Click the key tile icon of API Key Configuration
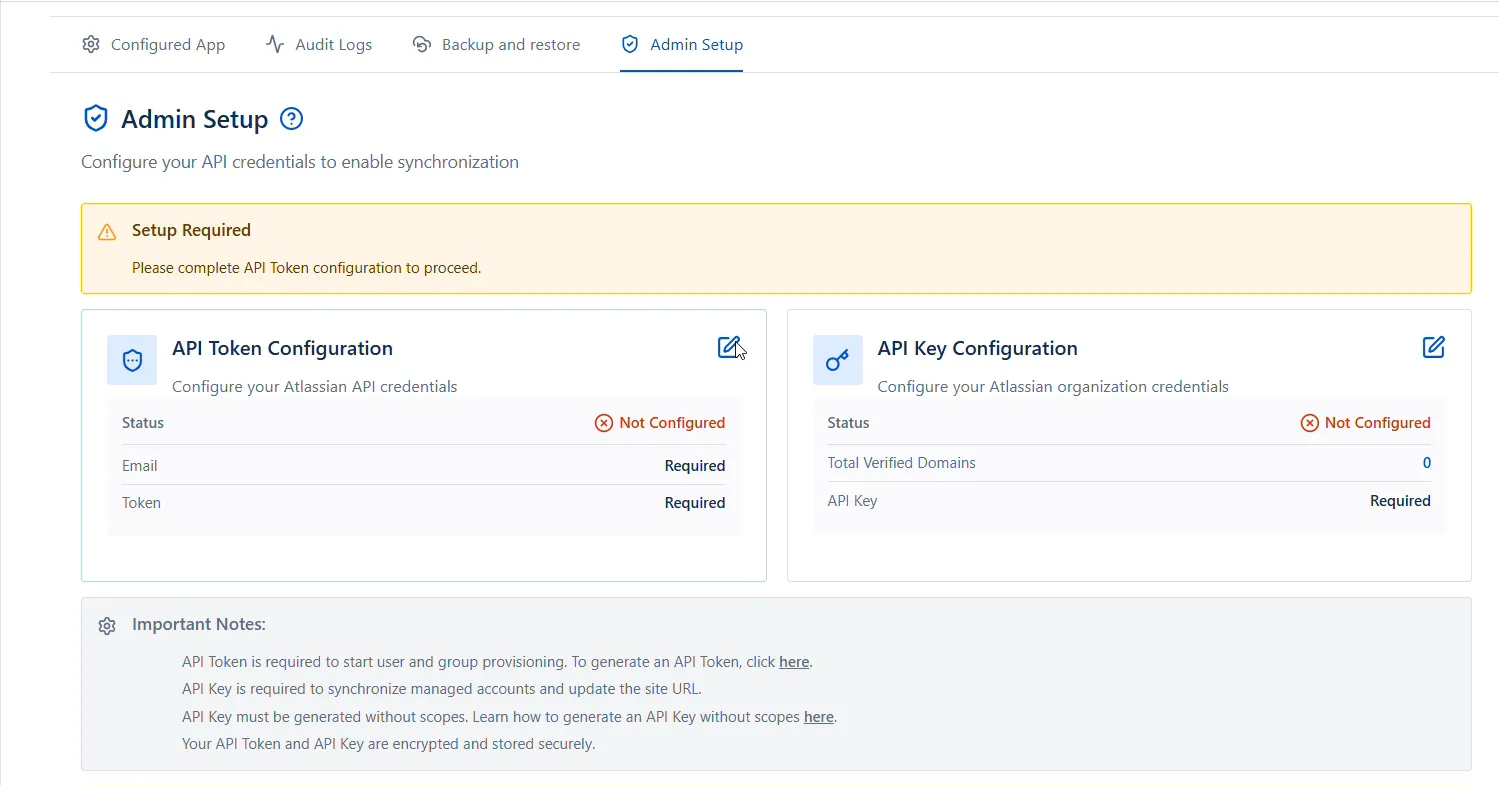The image size is (1499, 785). click(838, 360)
